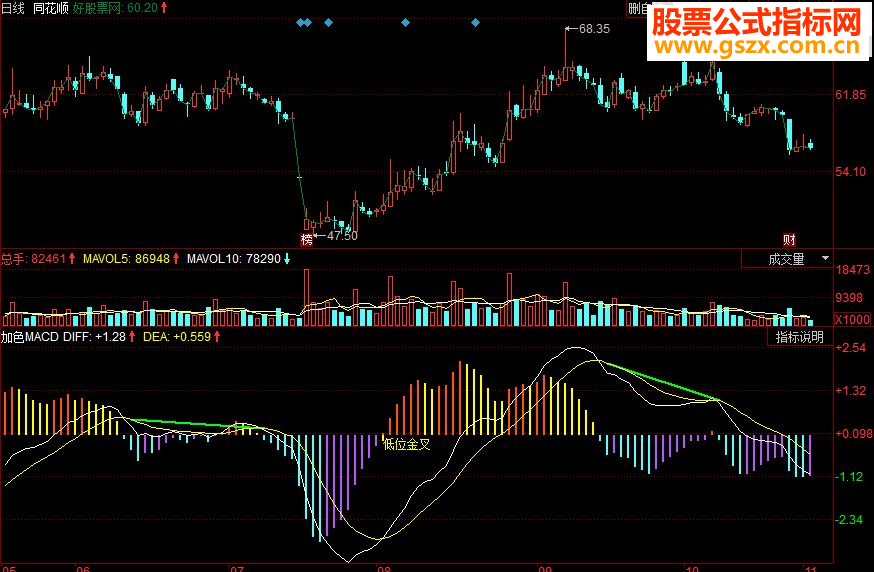Click the 低位金叉 signal label
Viewport: 874px width, 572px height.
pyautogui.click(x=407, y=444)
